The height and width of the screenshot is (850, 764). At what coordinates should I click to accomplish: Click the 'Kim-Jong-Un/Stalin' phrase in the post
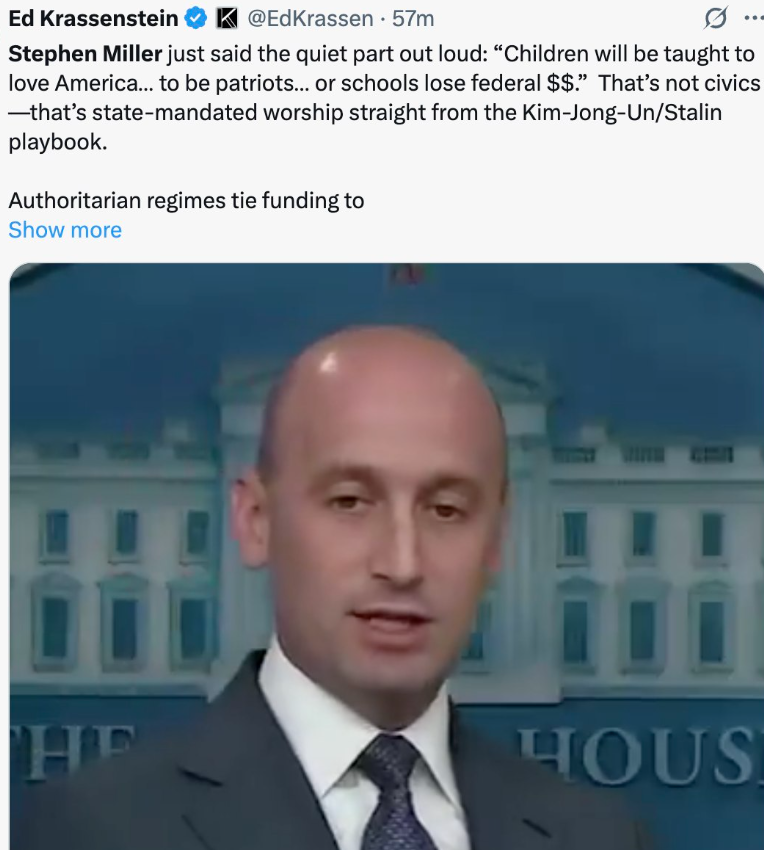[x=622, y=113]
